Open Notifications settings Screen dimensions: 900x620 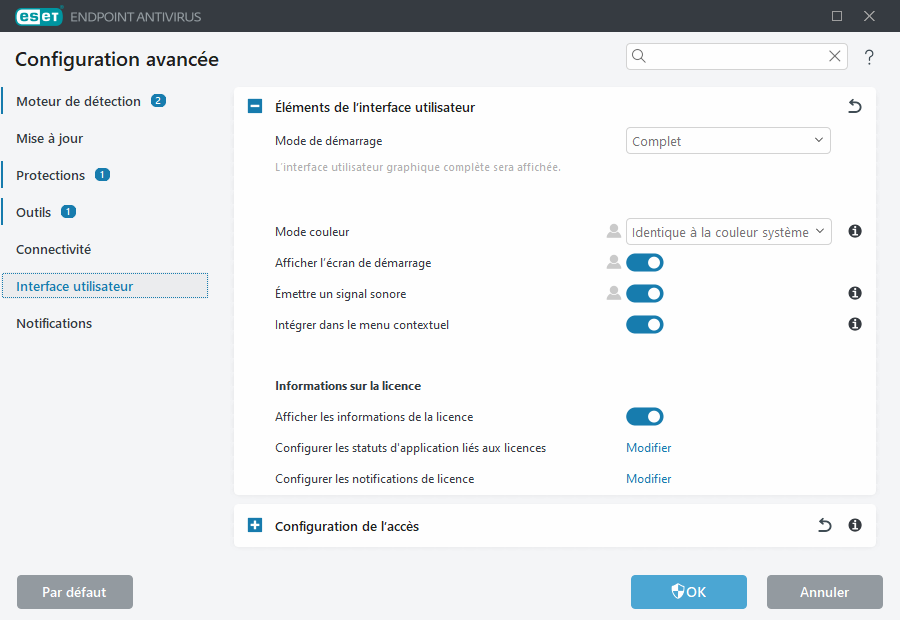click(x=54, y=324)
